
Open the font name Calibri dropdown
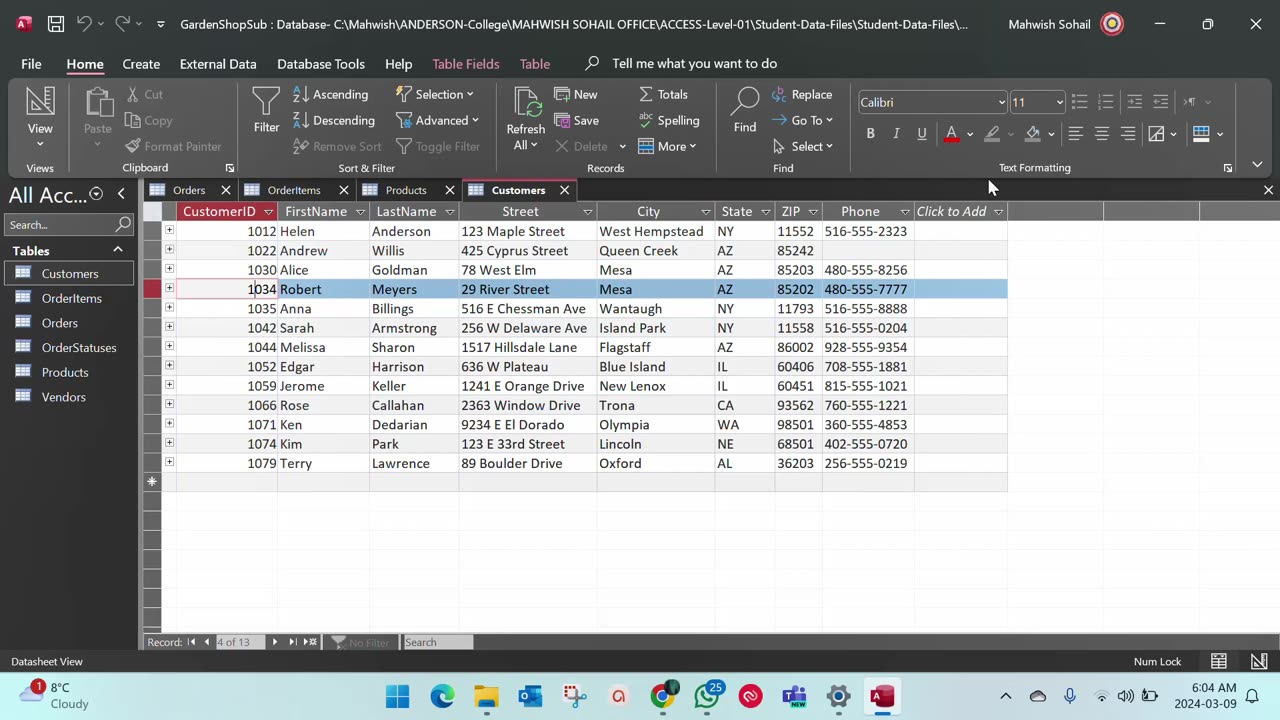tap(1001, 102)
